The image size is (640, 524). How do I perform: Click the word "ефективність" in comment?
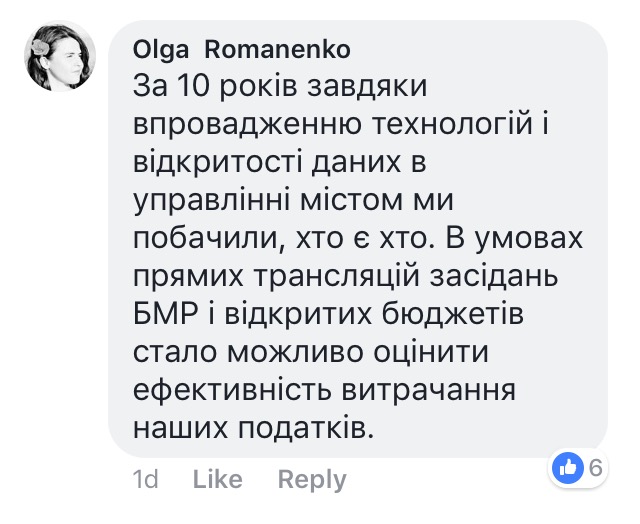click(232, 391)
